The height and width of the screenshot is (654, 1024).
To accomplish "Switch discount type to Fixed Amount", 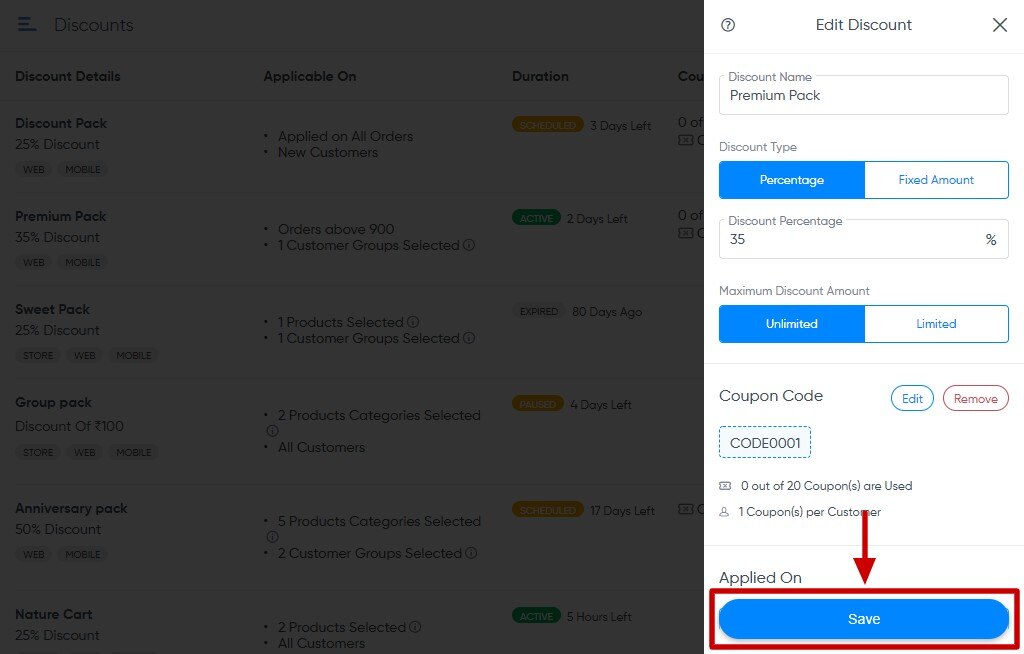I will click(x=936, y=180).
